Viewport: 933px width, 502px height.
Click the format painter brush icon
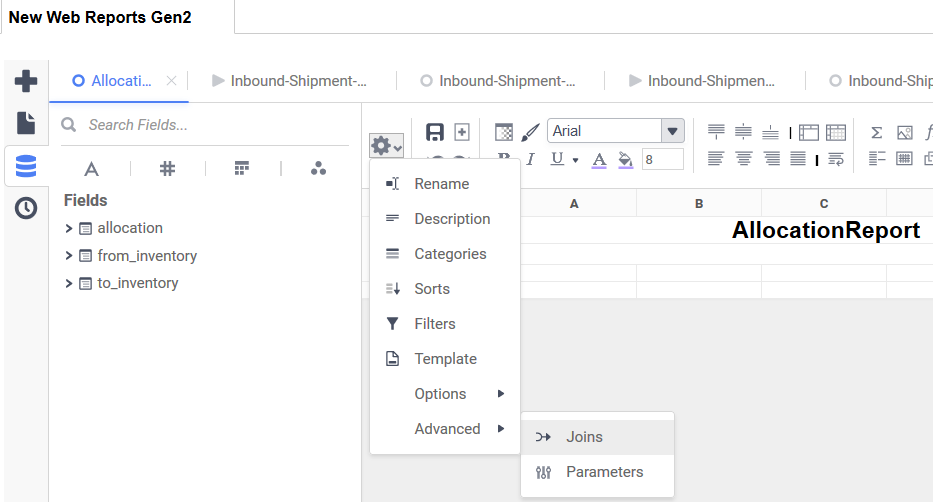click(x=530, y=132)
